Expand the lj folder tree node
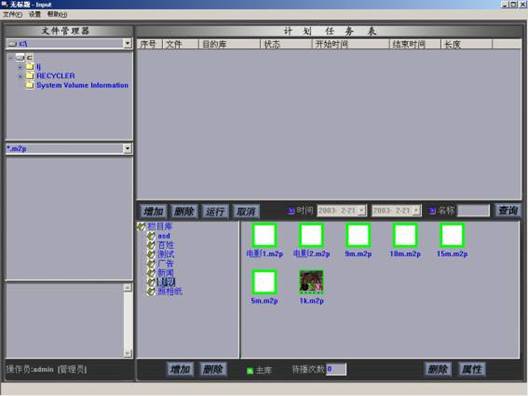Image resolution: width=528 pixels, height=396 pixels. (x=20, y=67)
